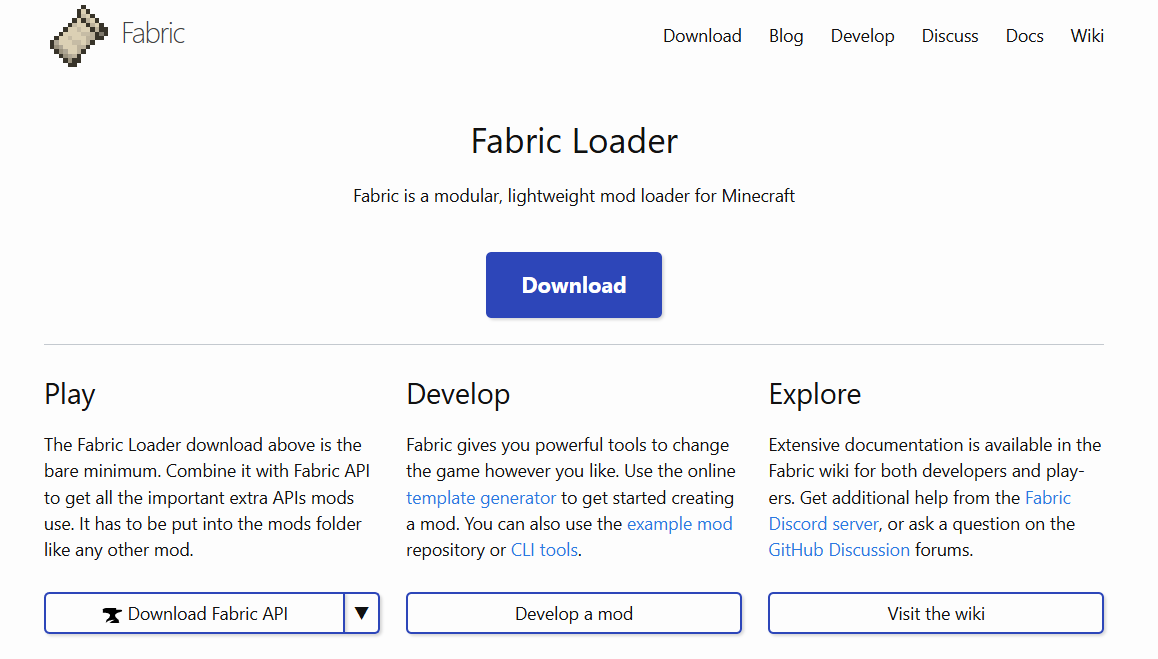Click the Fabric site name text

pos(153,34)
